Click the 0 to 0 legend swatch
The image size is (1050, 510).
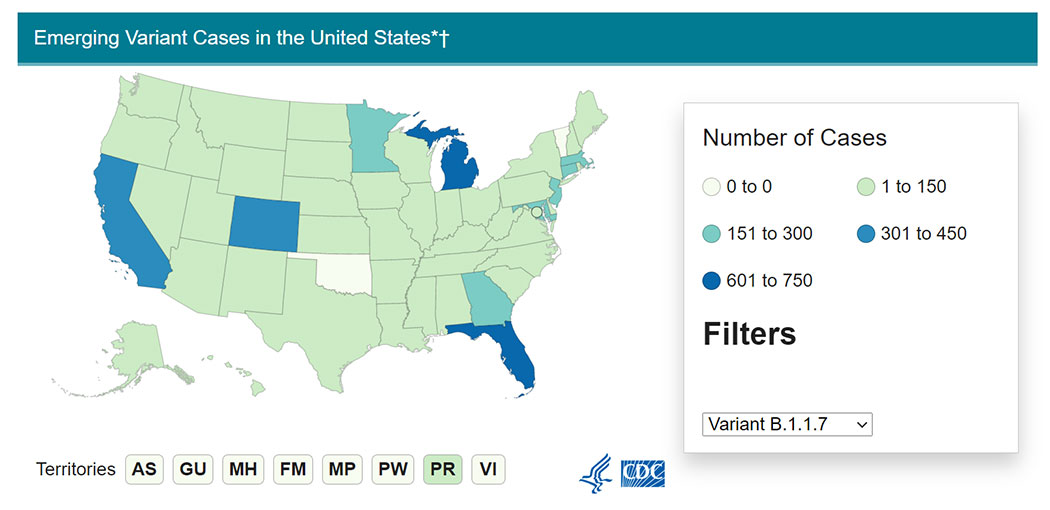712,187
